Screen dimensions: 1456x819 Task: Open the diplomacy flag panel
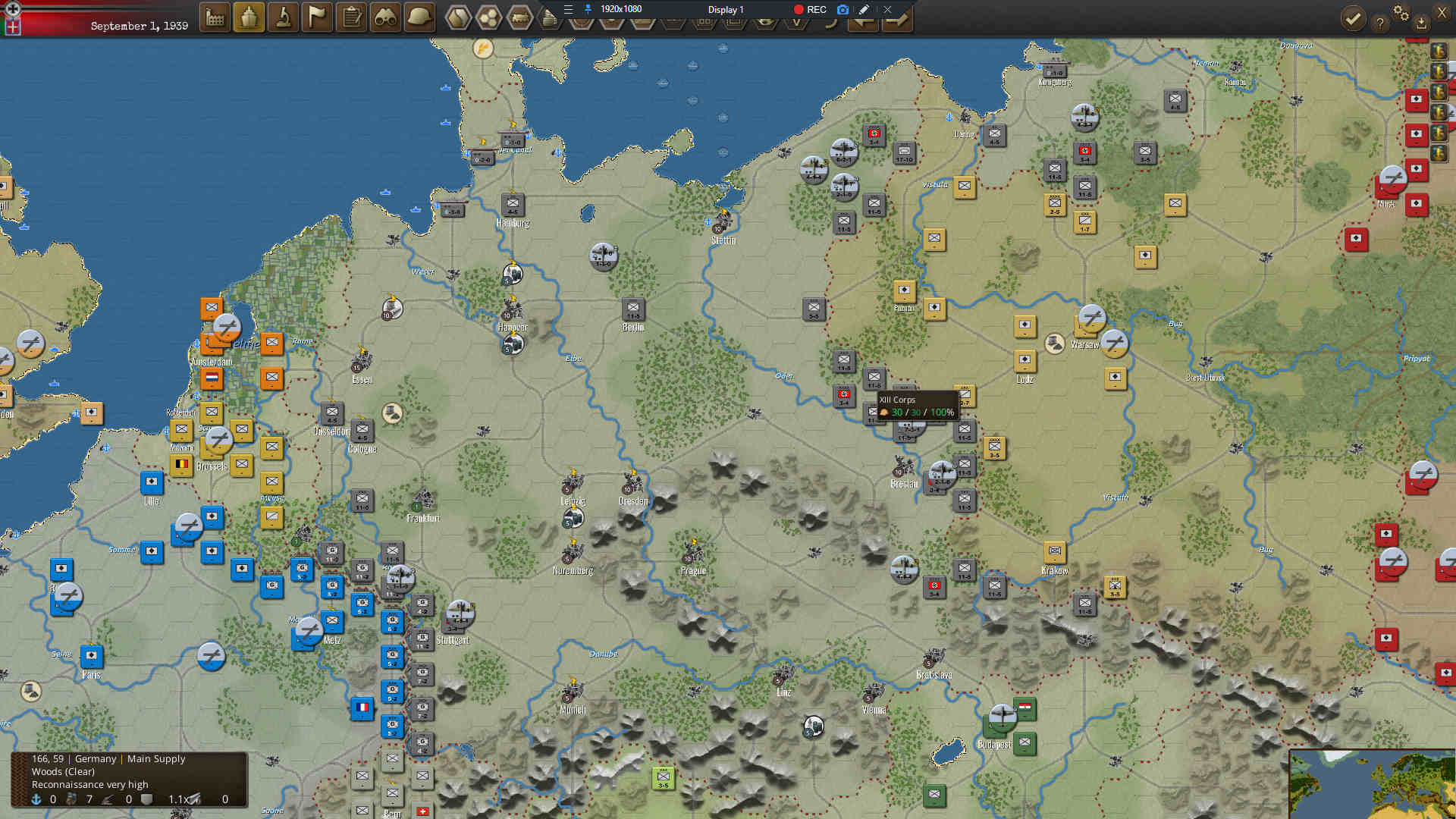(x=318, y=17)
